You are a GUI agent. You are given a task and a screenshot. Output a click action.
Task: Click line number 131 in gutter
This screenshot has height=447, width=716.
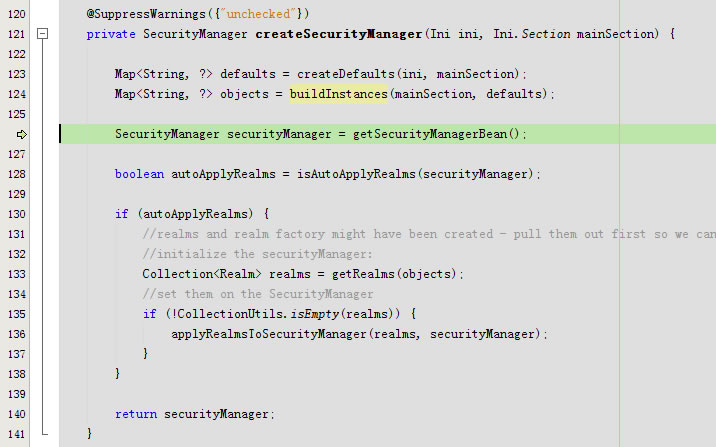[17, 234]
